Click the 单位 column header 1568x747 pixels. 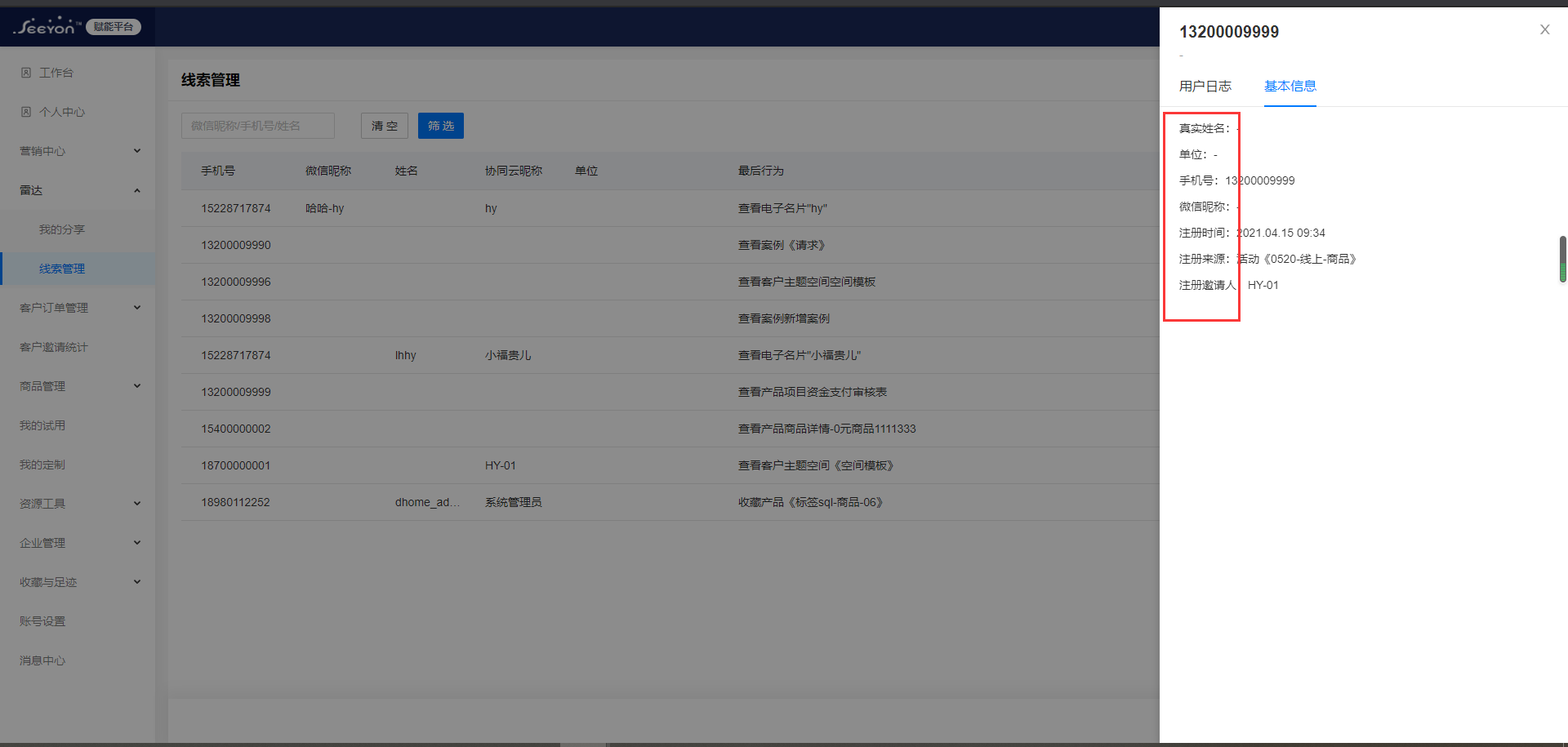[586, 171]
